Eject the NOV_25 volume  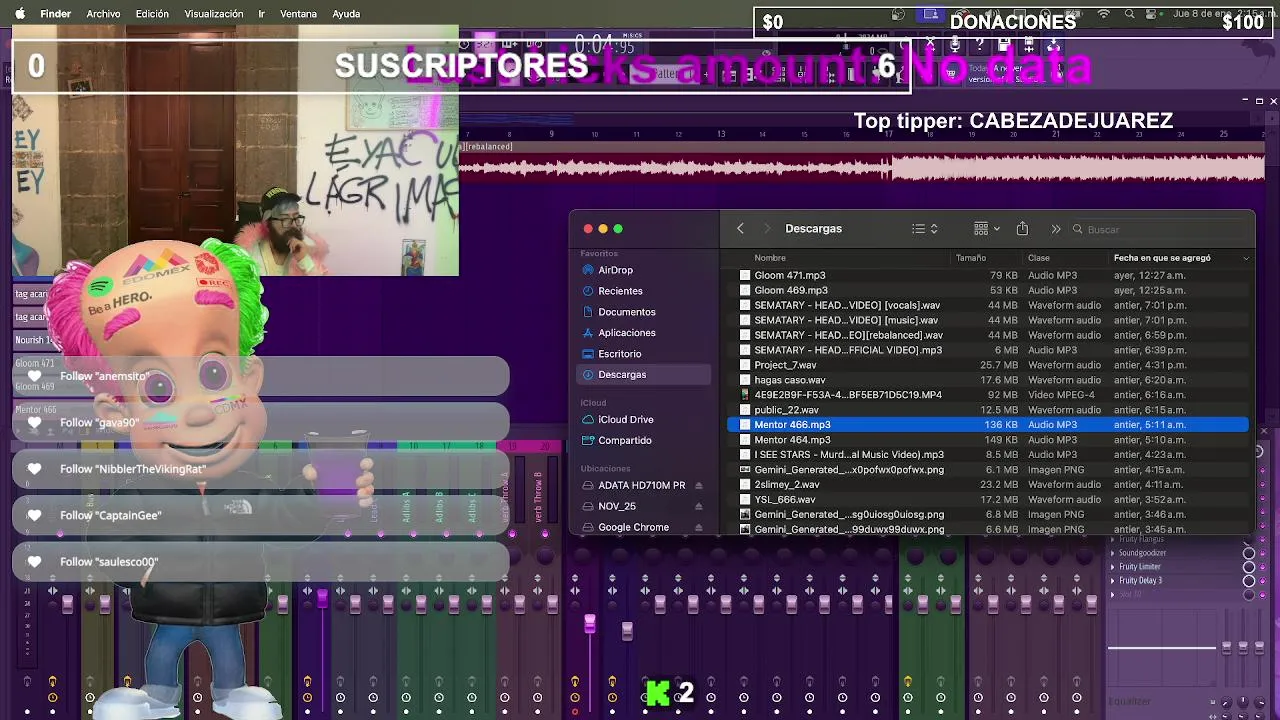tap(698, 507)
